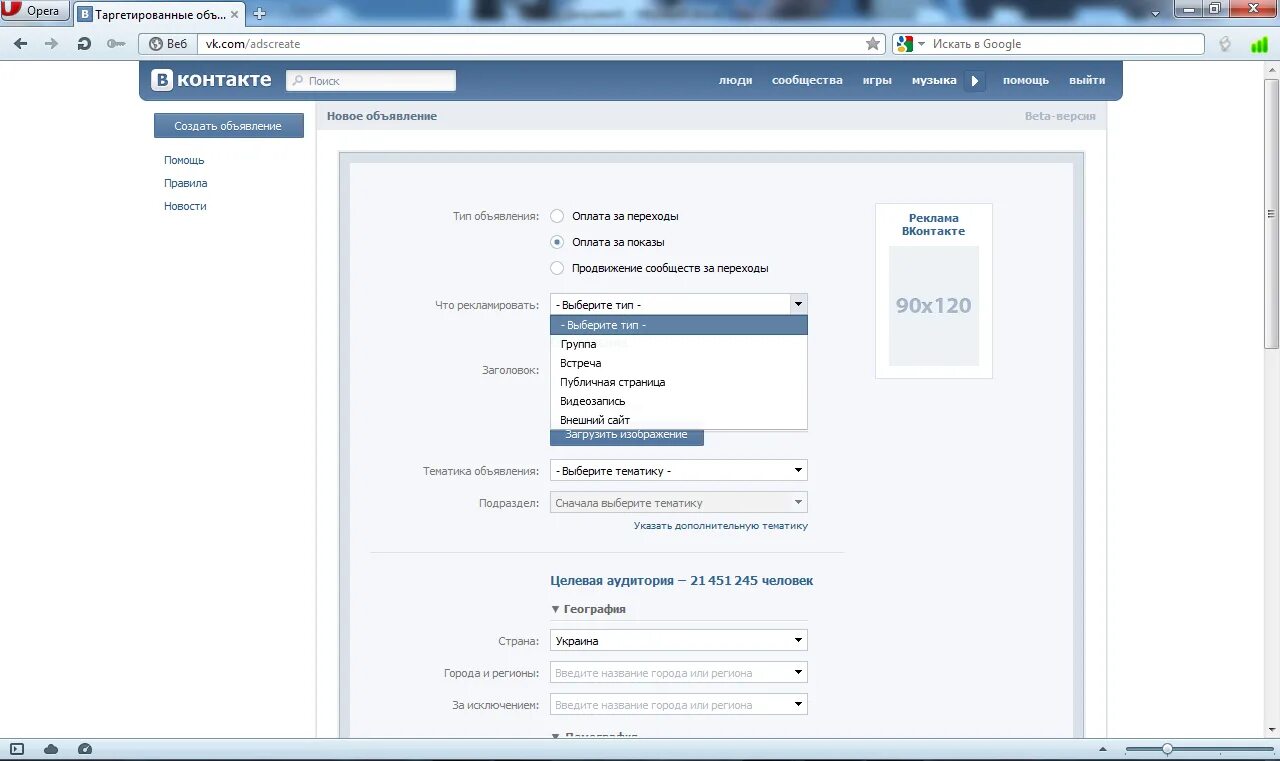Click the Opera Turbo indicator icon
The height and width of the screenshot is (761, 1280).
[x=1225, y=44]
